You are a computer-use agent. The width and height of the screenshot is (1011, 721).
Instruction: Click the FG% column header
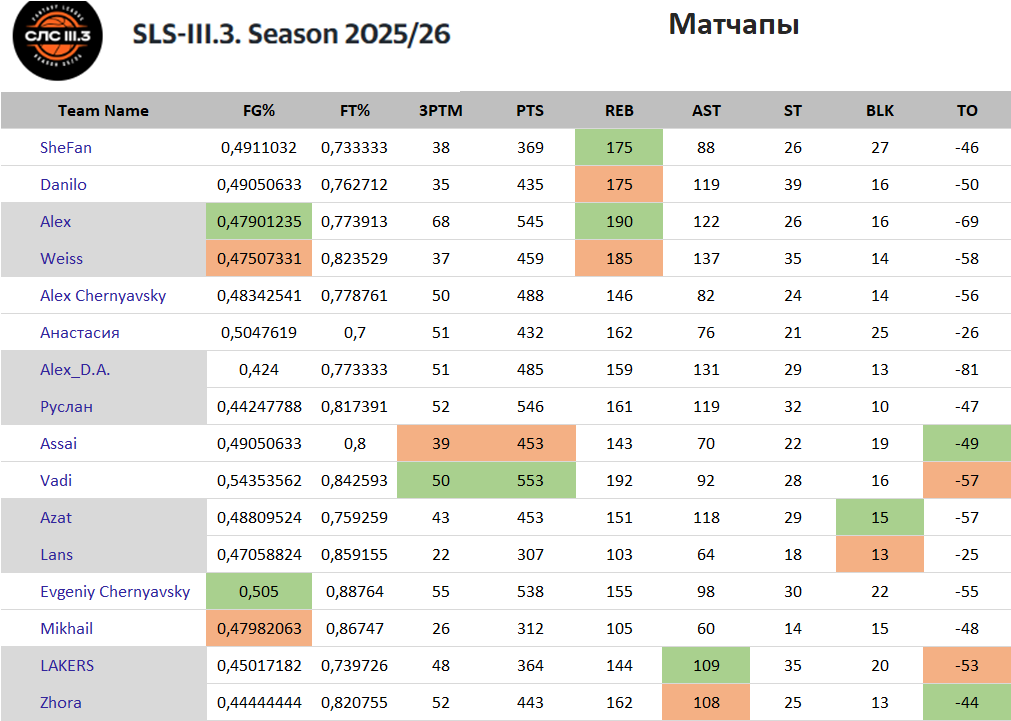[259, 111]
